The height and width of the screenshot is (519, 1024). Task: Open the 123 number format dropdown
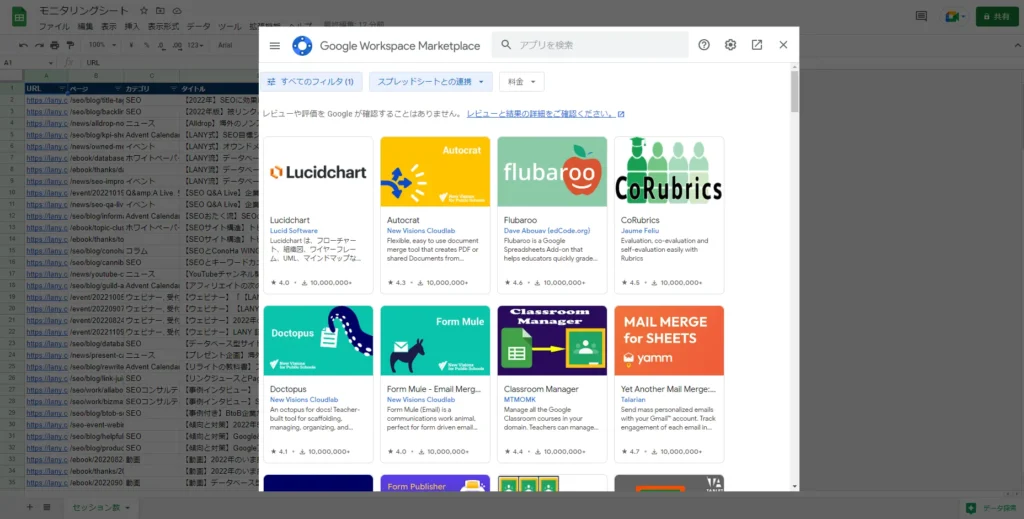pyautogui.click(x=195, y=45)
